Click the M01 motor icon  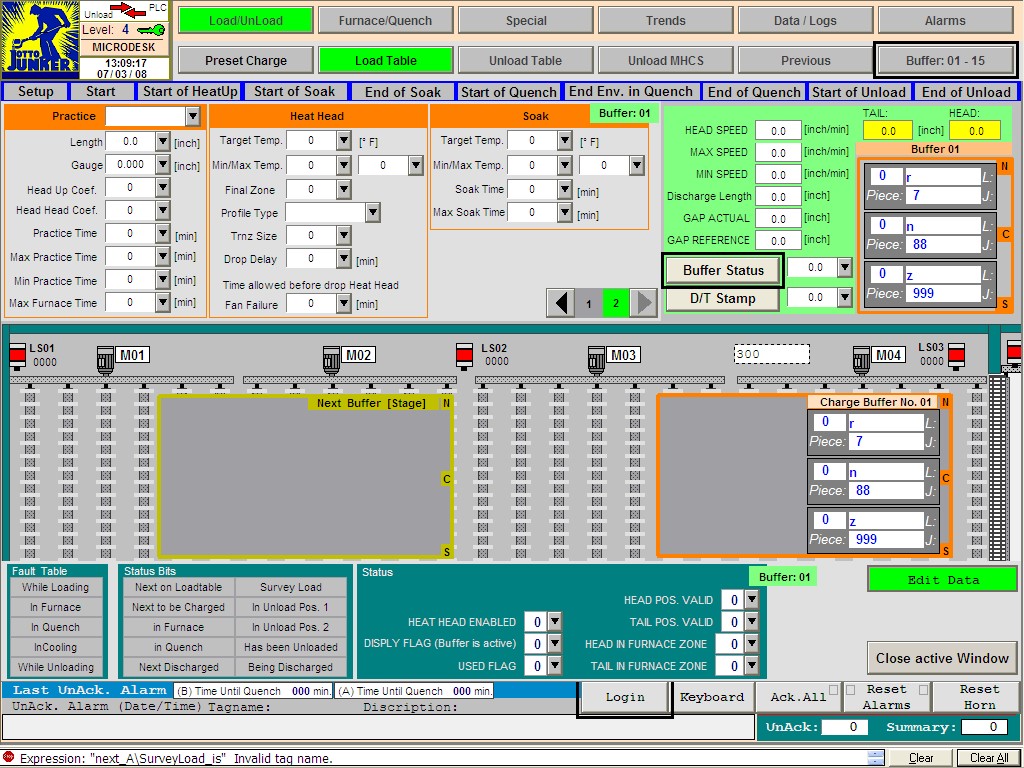click(x=105, y=358)
